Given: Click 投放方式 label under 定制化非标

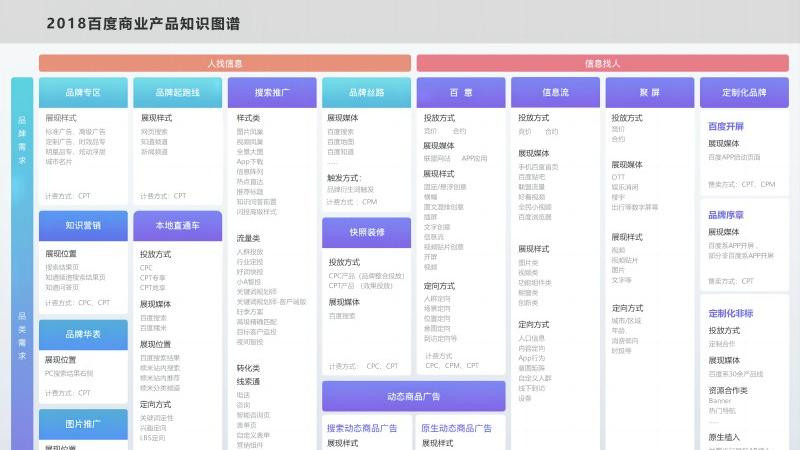Looking at the screenshot, I should point(724,331).
